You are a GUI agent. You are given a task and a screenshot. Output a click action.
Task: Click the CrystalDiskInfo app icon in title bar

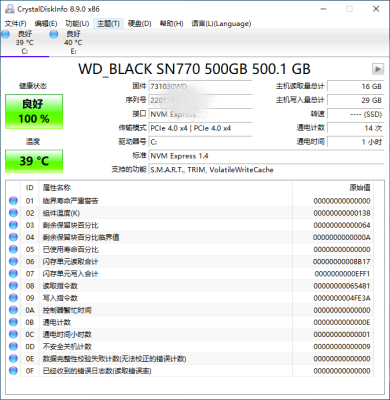point(10,9)
